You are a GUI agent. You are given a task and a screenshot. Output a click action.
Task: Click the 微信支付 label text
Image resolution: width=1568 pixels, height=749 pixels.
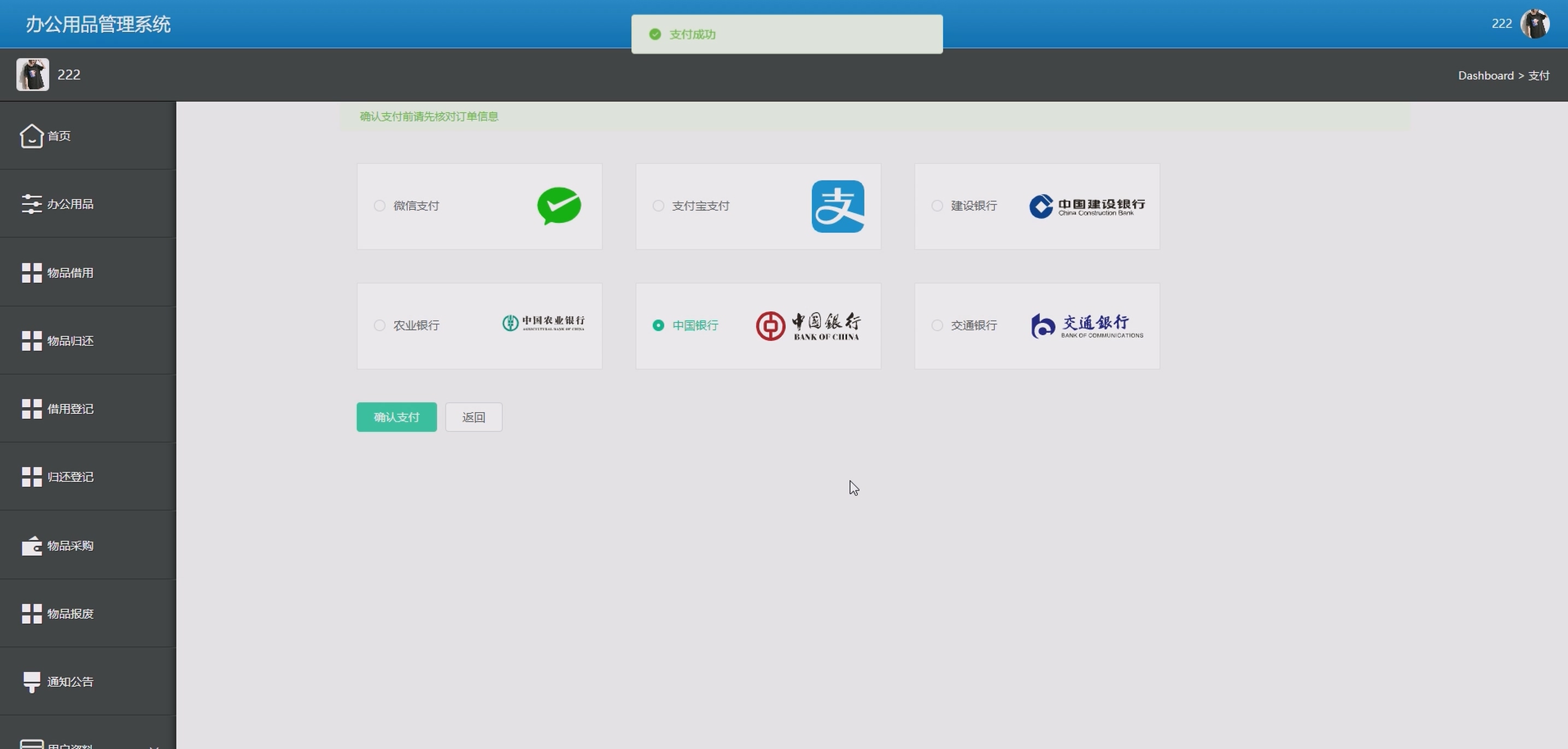(417, 206)
